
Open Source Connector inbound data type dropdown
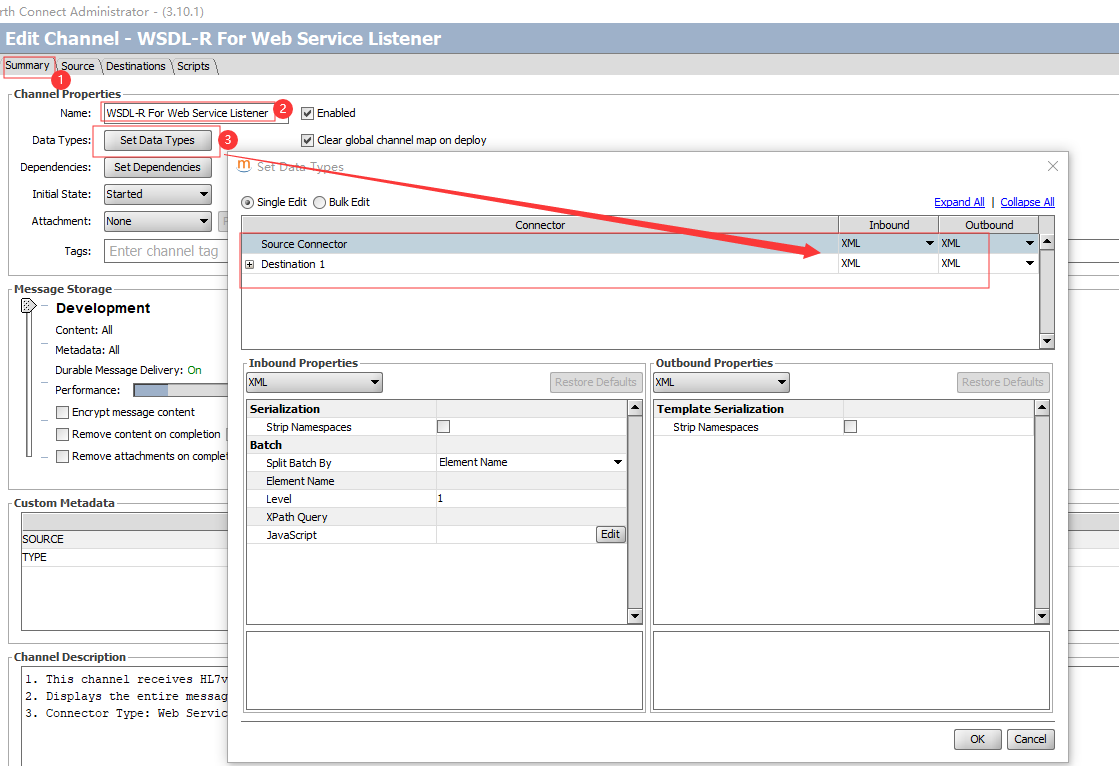tap(929, 243)
